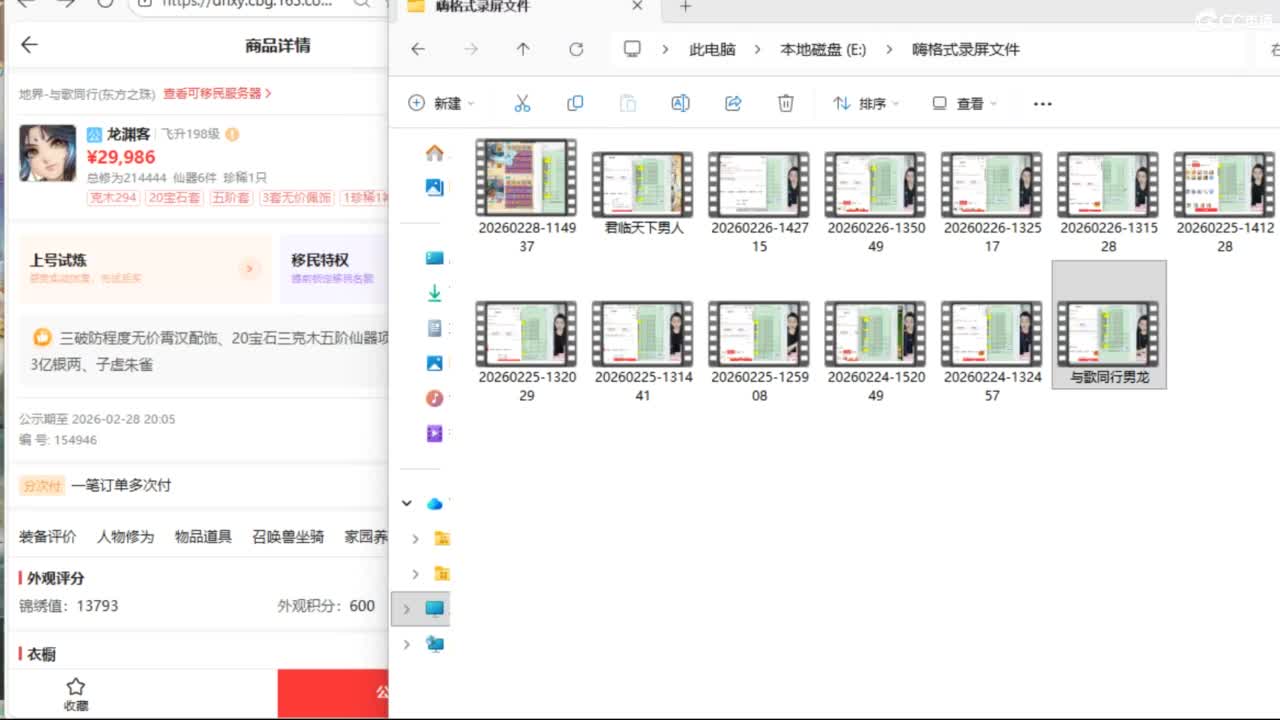Image resolution: width=1280 pixels, height=720 pixels.
Task: Click the Rename icon in toolbar
Action: [680, 104]
